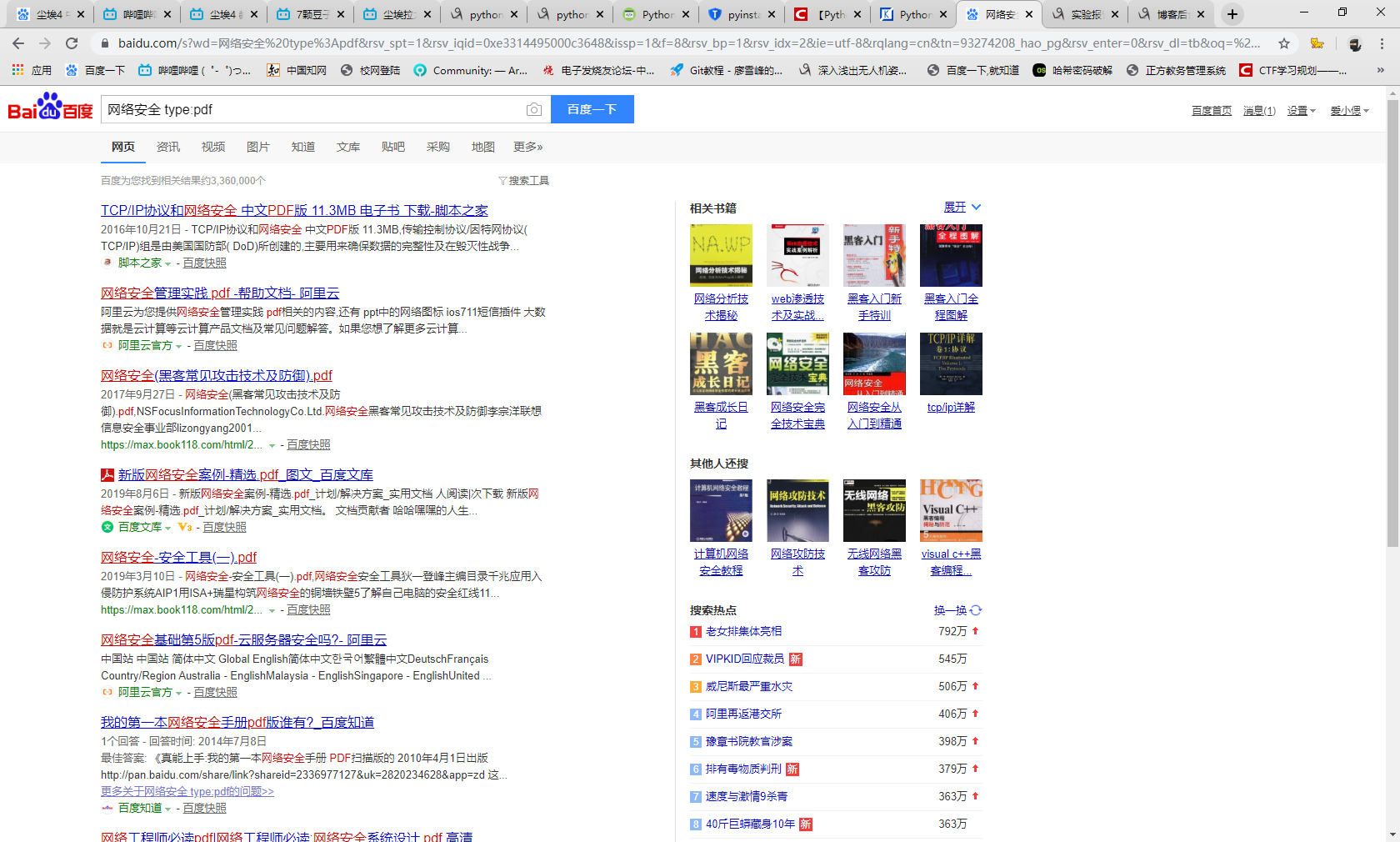This screenshot has width=1400, height=842.
Task: Expand the 脚本之家 source dropdown arrow
Action: tap(168, 263)
